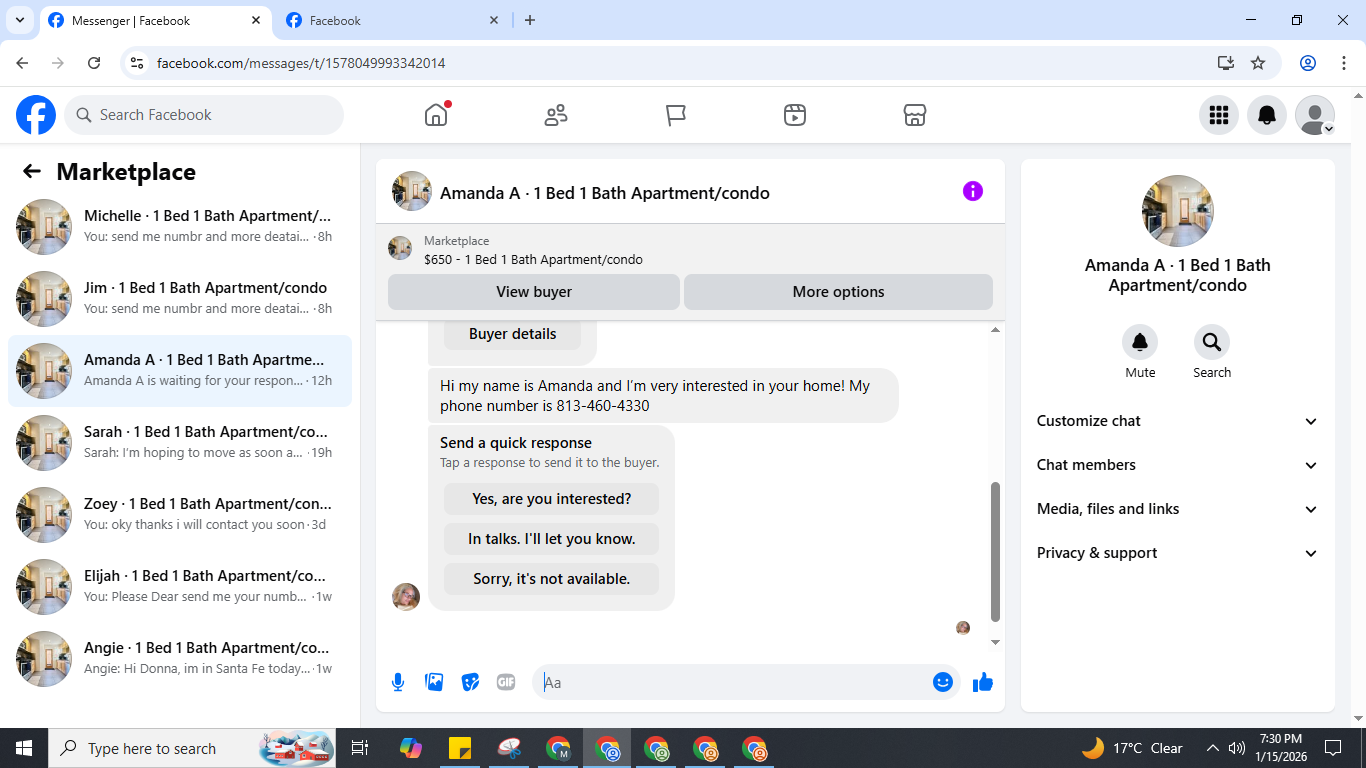Open the Reels video icon
Image resolution: width=1366 pixels, height=768 pixels.
795,115
